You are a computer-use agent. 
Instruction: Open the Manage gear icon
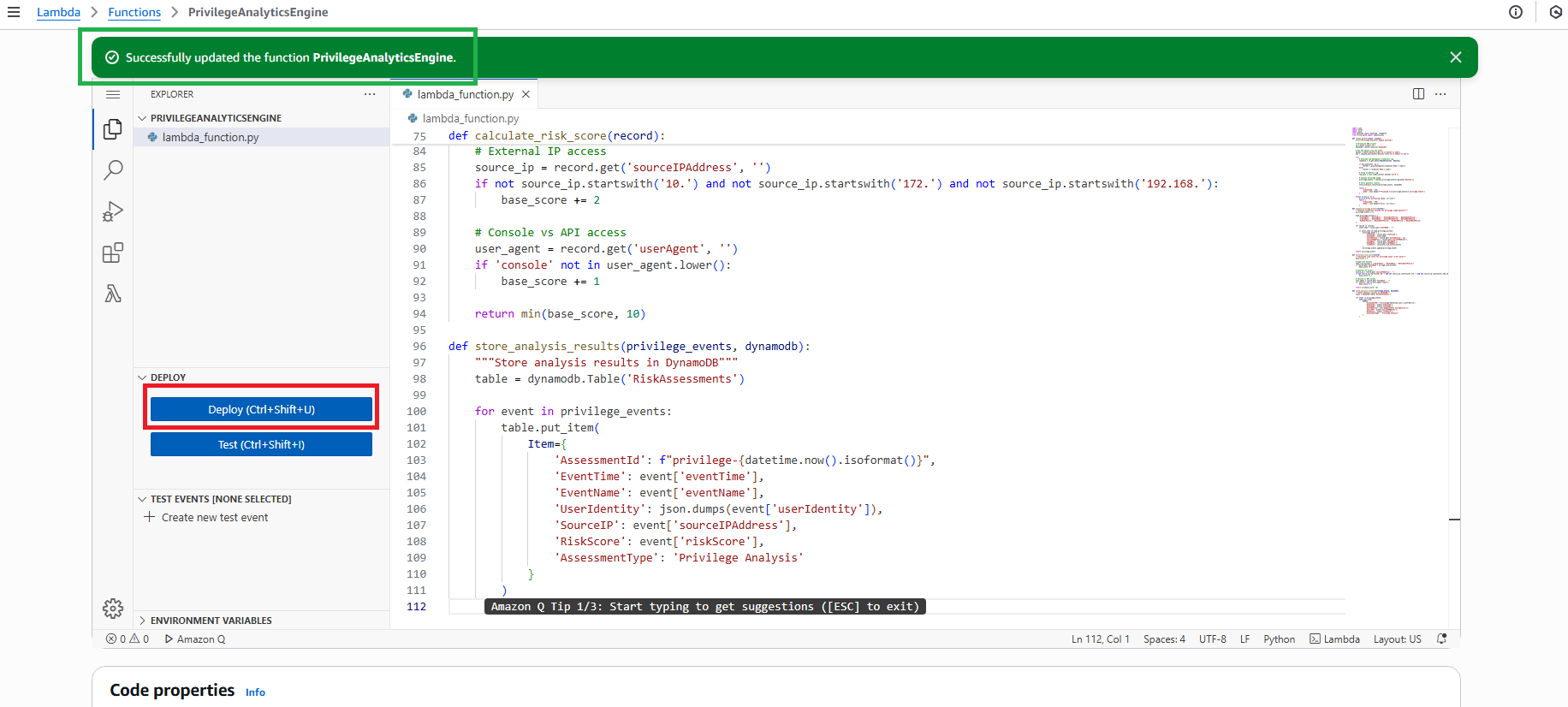[x=113, y=609]
